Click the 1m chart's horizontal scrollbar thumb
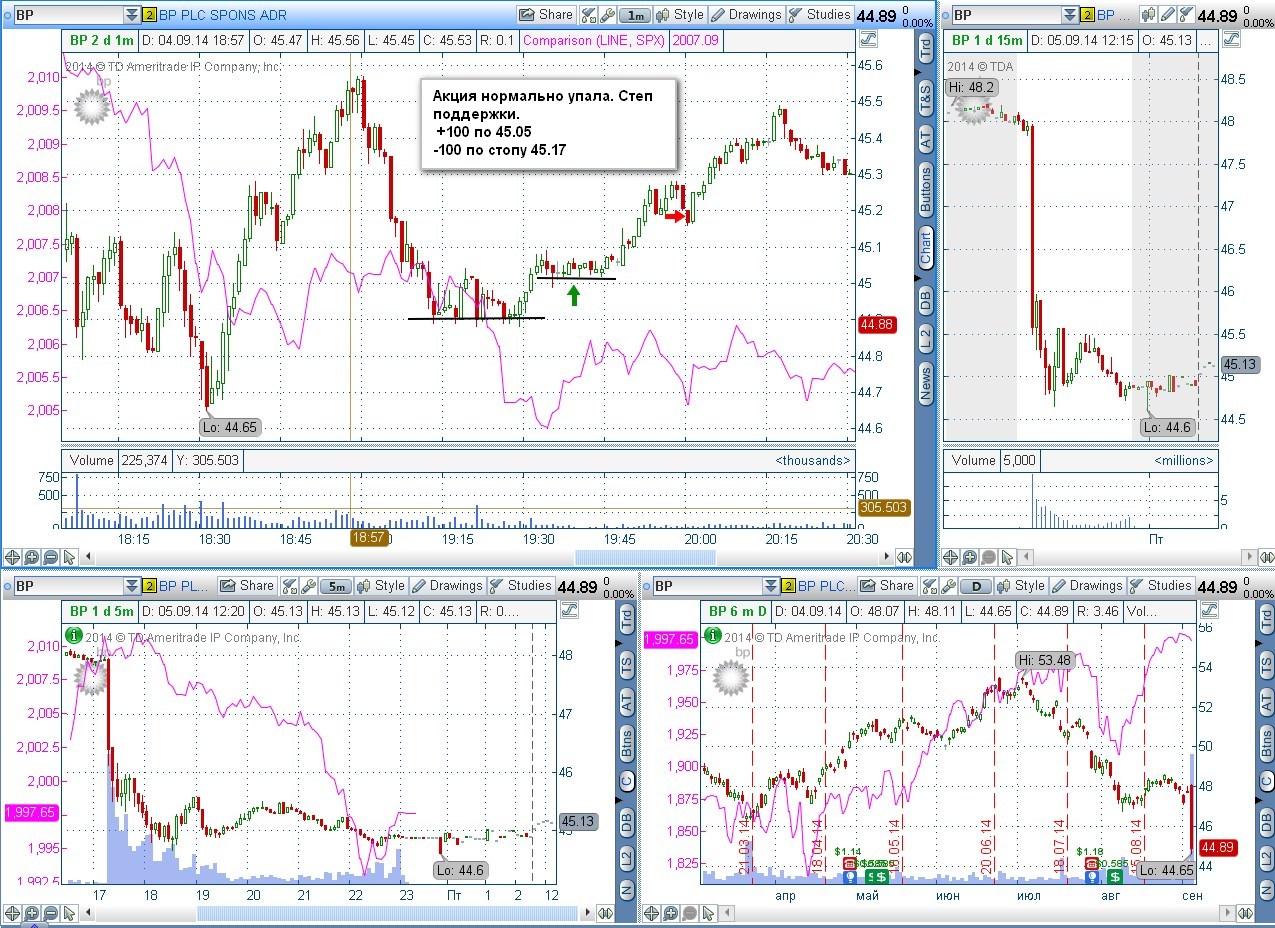Screen dimensions: 1275x928 tap(645, 557)
